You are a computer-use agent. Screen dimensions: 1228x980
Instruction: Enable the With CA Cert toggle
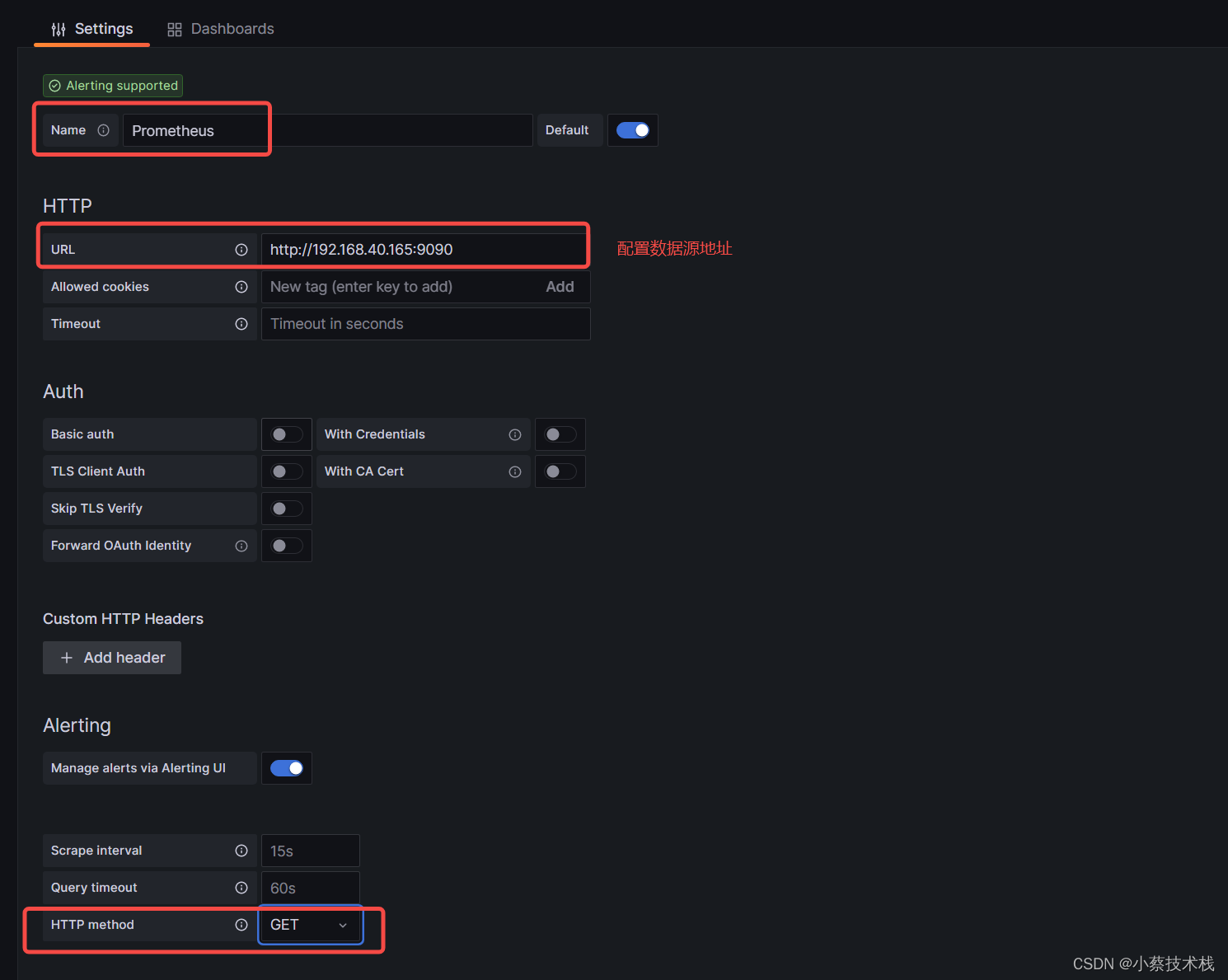560,471
